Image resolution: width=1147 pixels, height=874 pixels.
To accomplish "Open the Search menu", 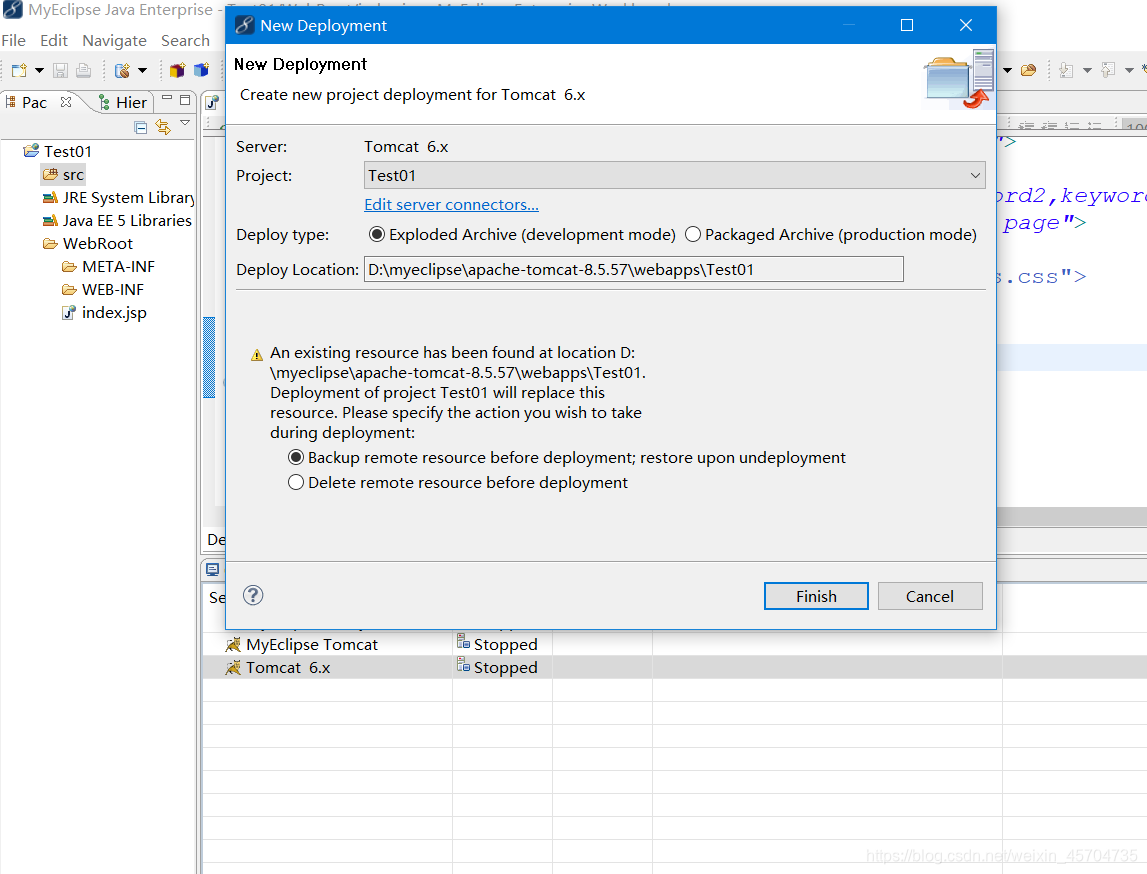I will point(185,40).
